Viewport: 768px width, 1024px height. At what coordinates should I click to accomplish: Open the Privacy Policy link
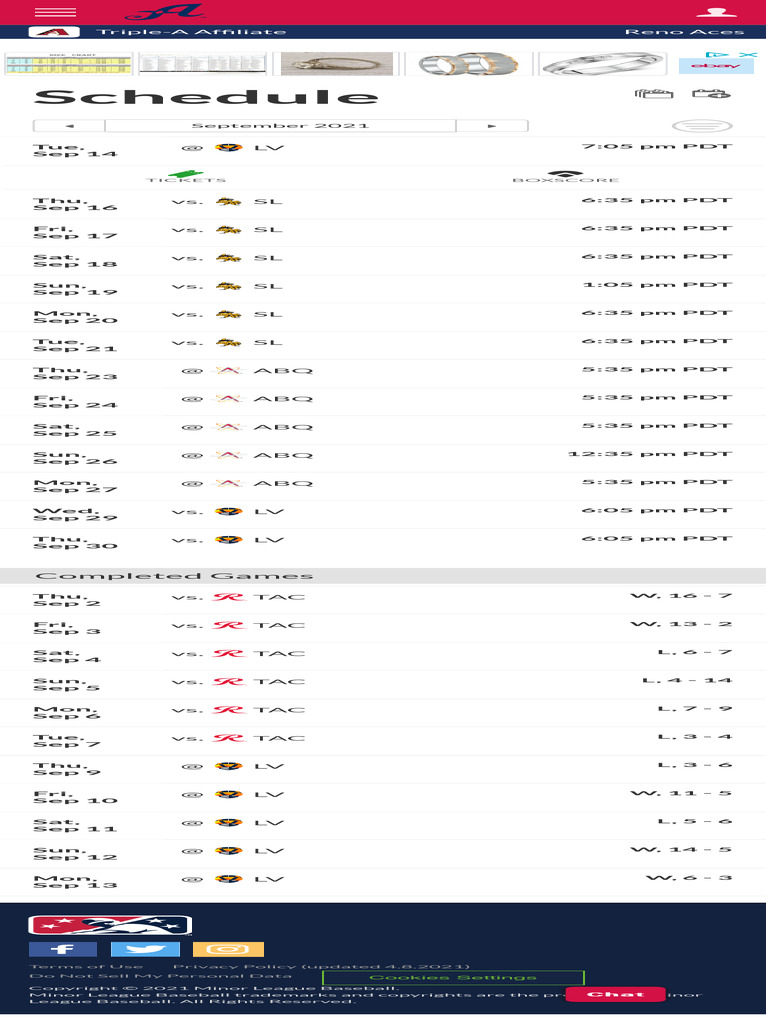(x=320, y=966)
